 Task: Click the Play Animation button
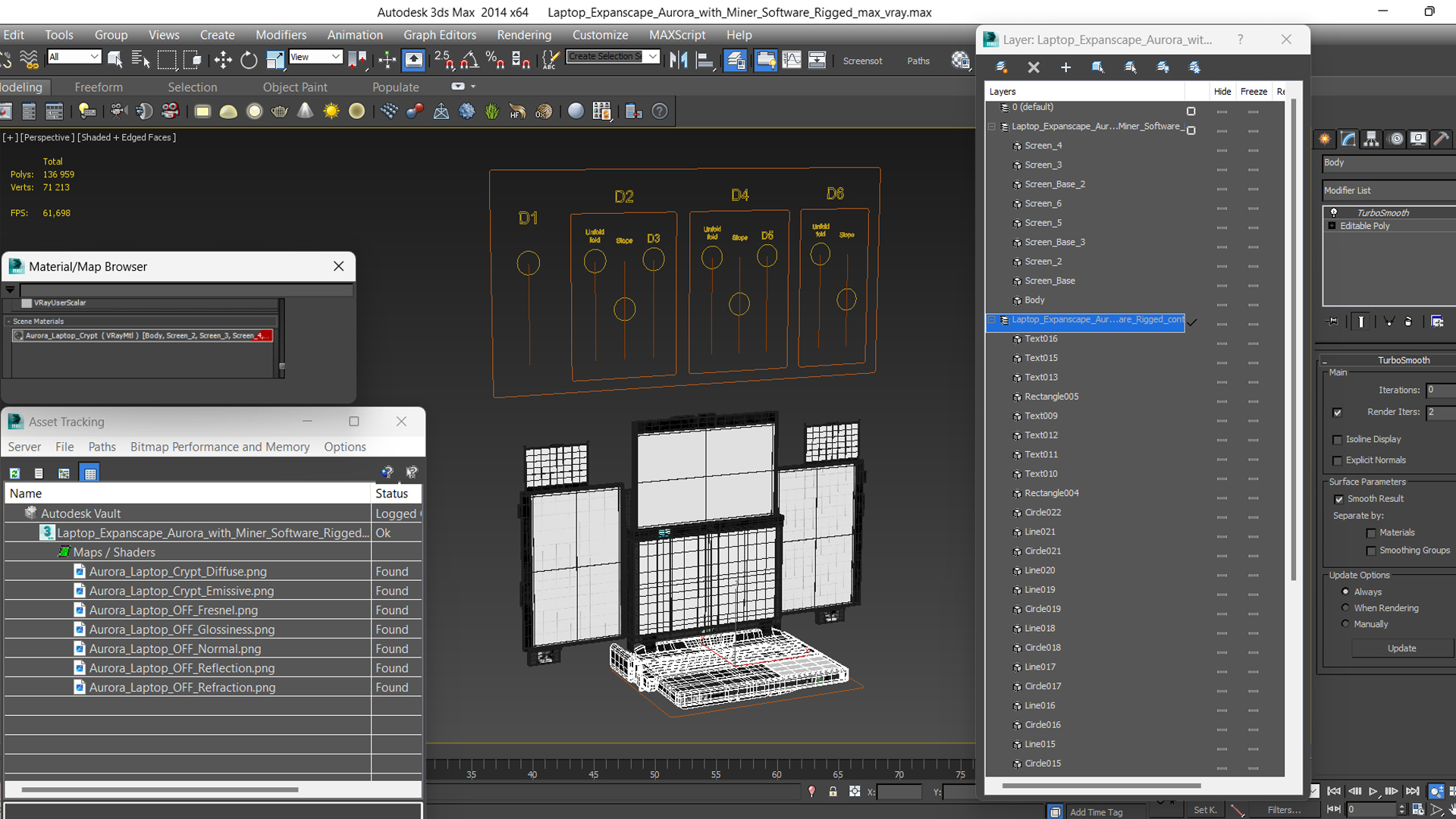[1373, 791]
